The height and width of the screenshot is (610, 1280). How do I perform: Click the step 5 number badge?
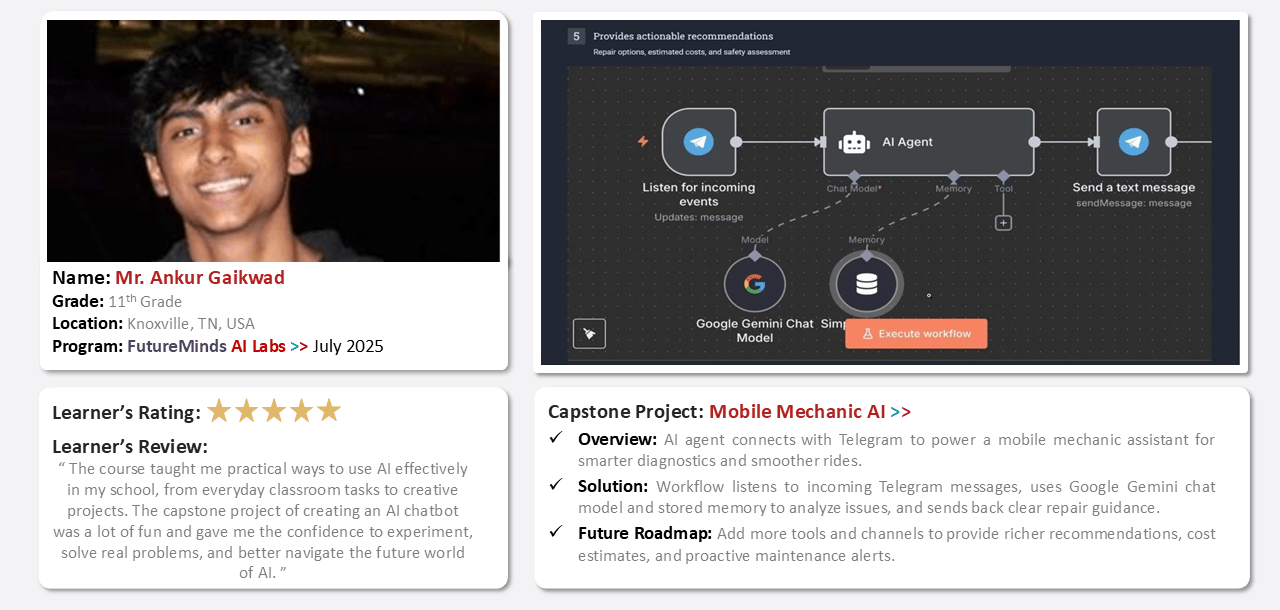(x=576, y=36)
